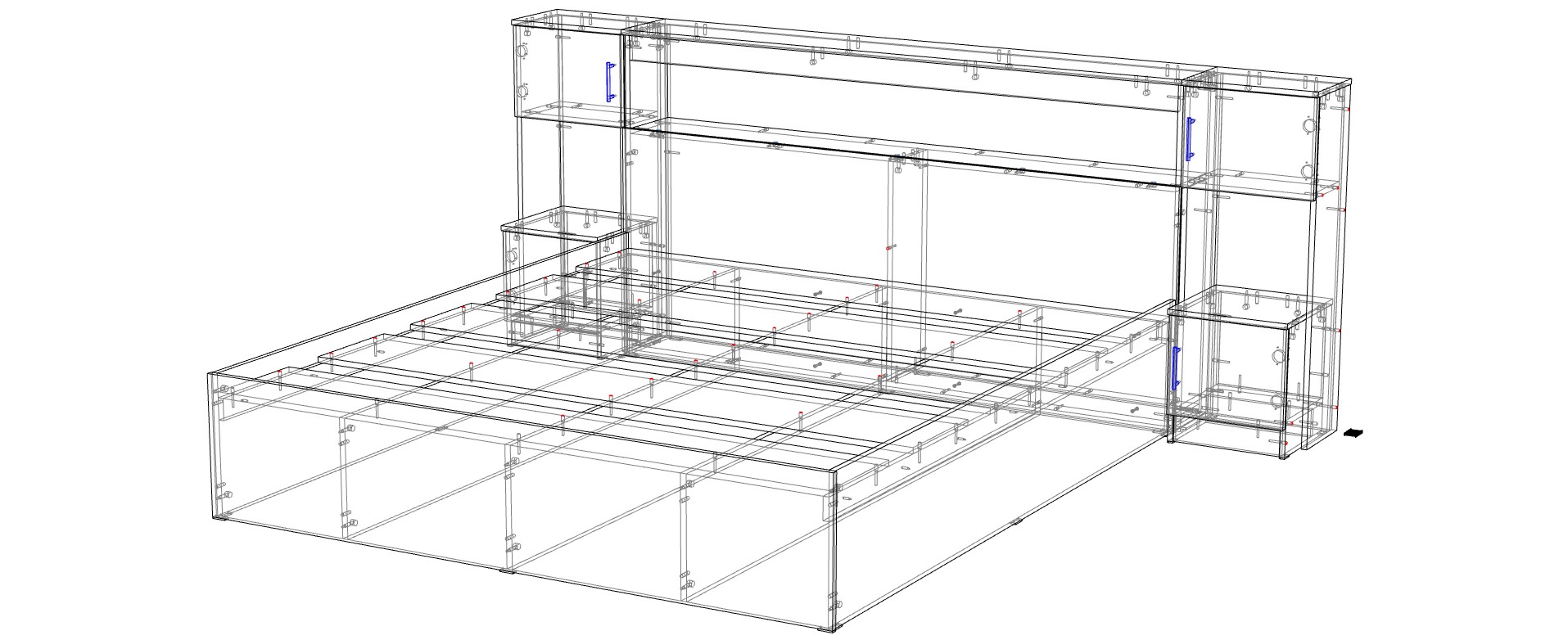Screen dimensions: 1568x640
Task: Click the top circular hole in upper-left cabinet
Action: [x=523, y=52]
